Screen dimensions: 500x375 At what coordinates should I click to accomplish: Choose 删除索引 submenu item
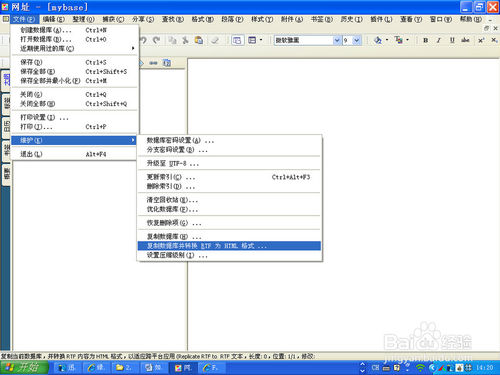229,186
